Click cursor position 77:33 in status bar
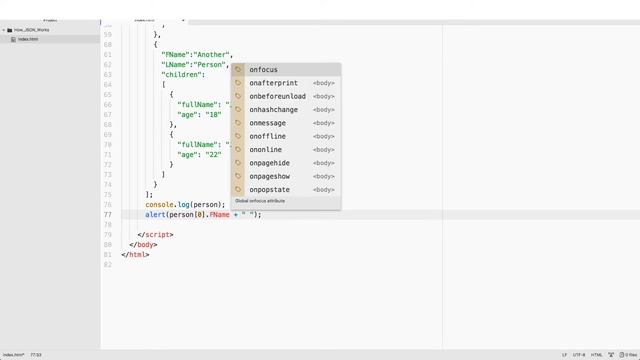 click(36, 355)
